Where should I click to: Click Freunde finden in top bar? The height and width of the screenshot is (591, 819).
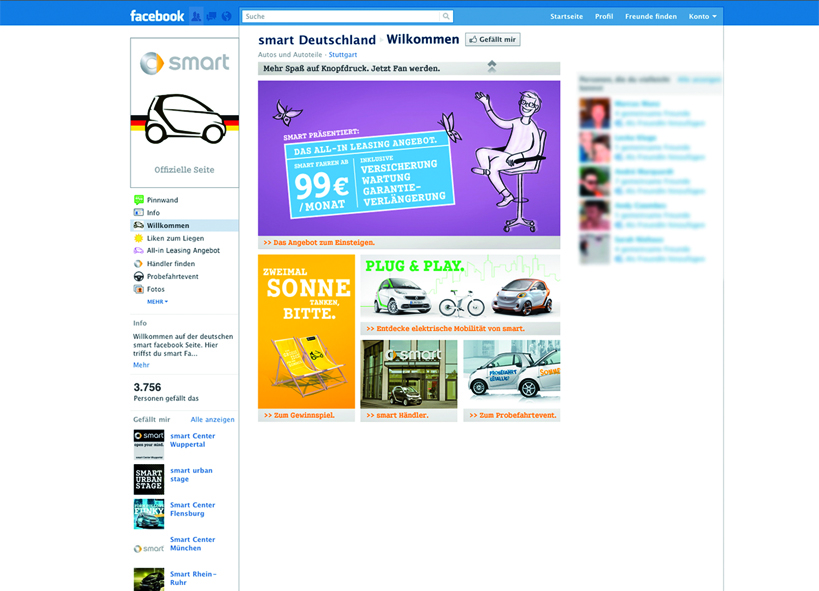pyautogui.click(x=651, y=16)
